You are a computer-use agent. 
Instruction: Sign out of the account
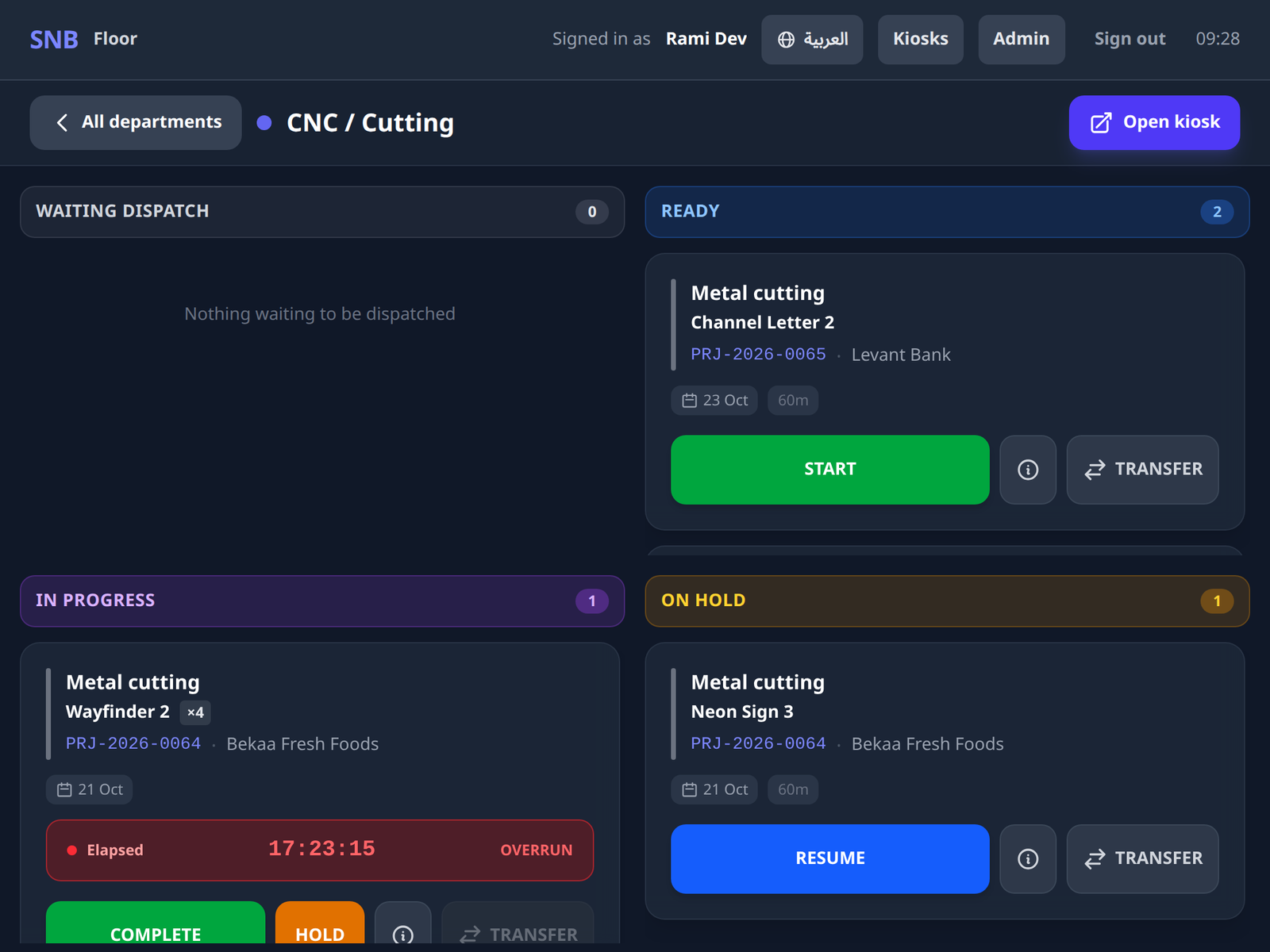[1130, 39]
